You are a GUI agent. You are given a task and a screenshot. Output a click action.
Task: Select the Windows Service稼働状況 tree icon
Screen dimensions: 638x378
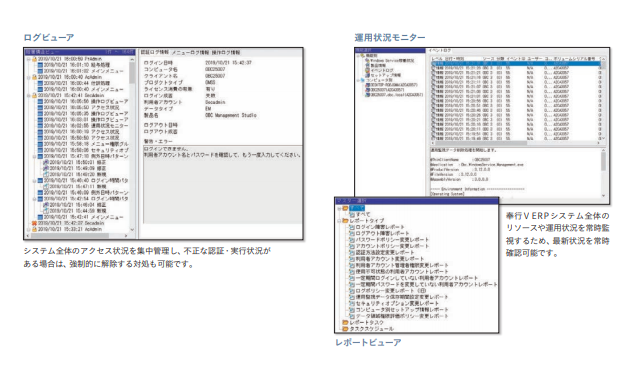click(x=367, y=61)
